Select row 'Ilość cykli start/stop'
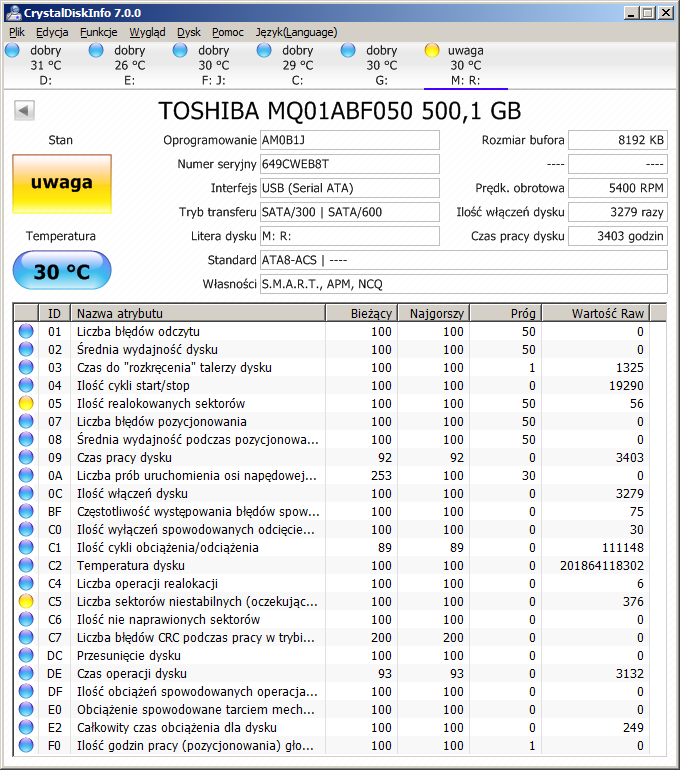 point(332,385)
